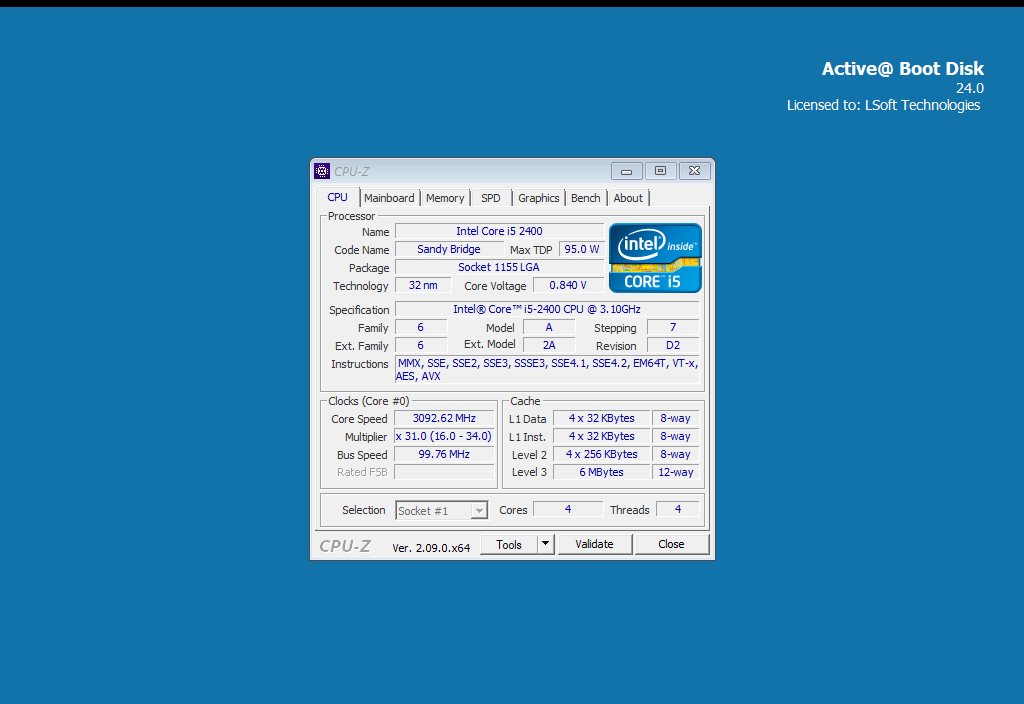Click the Cores count field
The width and height of the screenshot is (1024, 704).
pyautogui.click(x=568, y=509)
